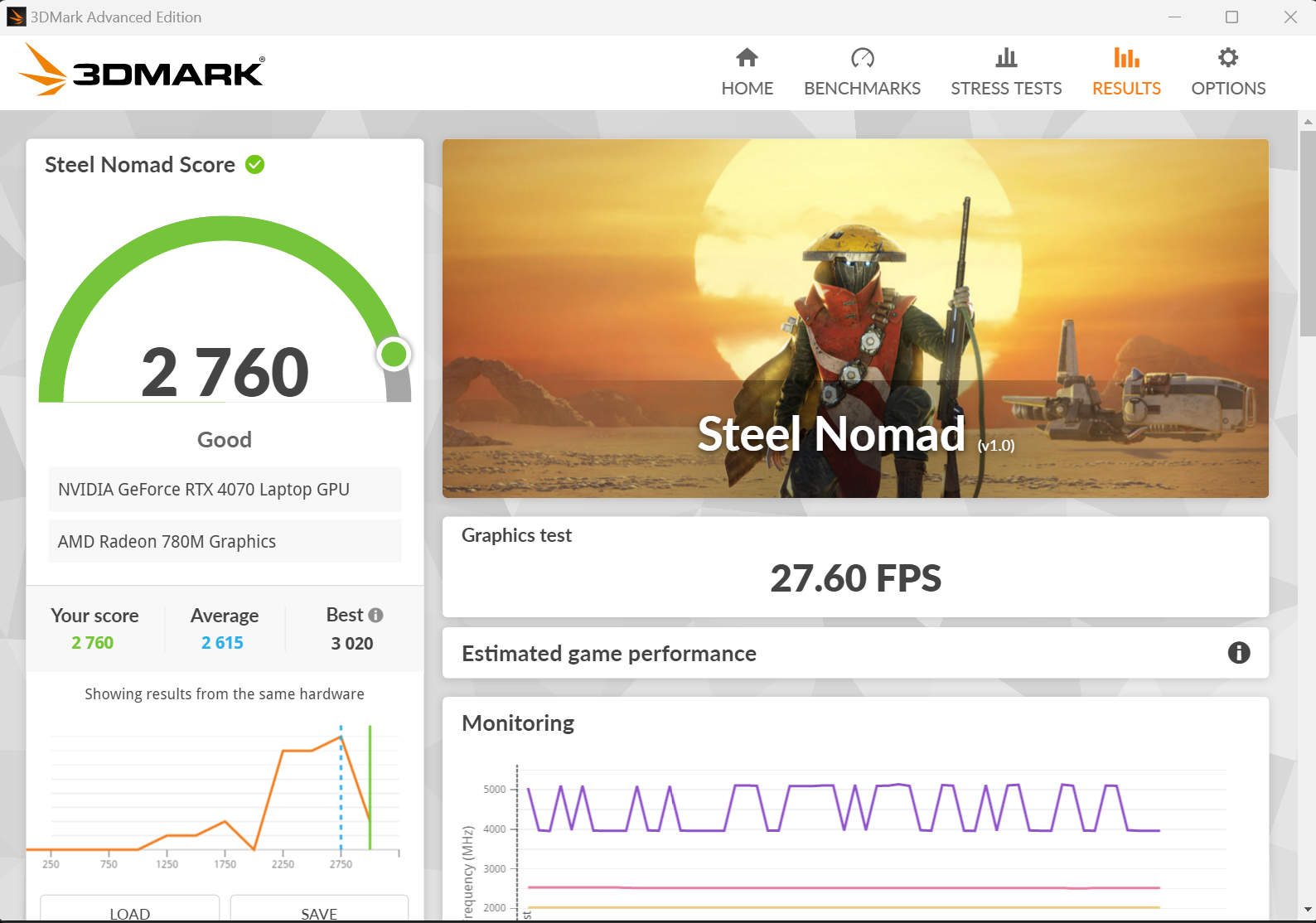Click the scrollbar down arrow
Image resolution: width=1316 pixels, height=923 pixels.
click(x=1308, y=909)
